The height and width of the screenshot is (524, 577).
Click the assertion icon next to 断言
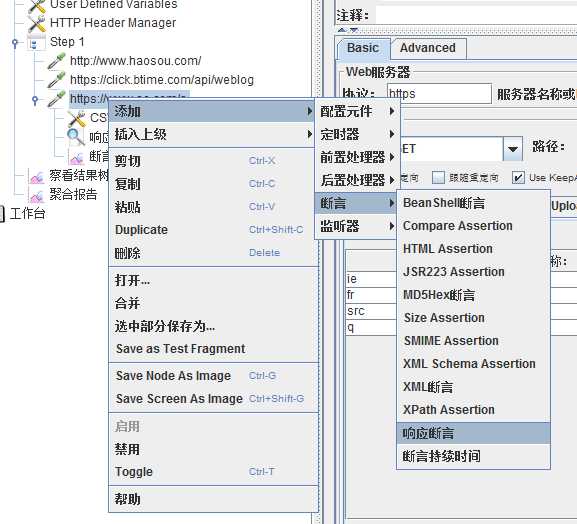77,157
